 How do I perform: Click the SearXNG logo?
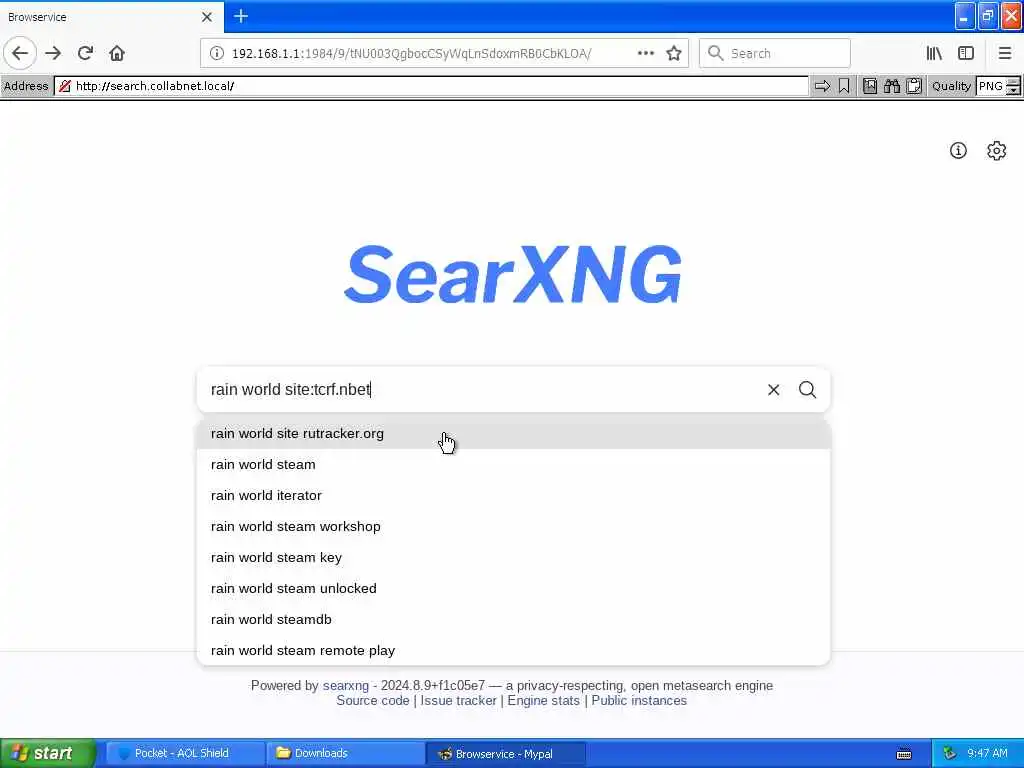[x=513, y=274]
